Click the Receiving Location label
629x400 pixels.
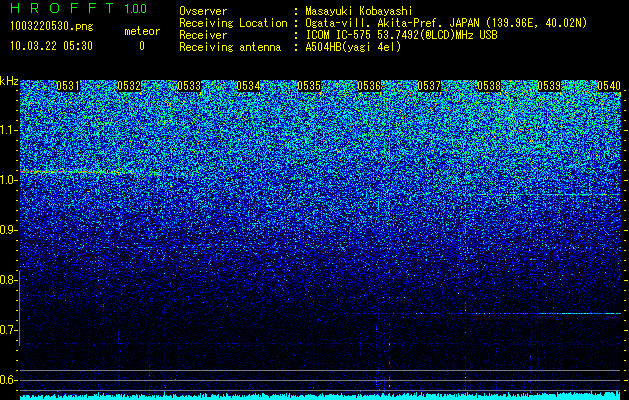point(233,23)
